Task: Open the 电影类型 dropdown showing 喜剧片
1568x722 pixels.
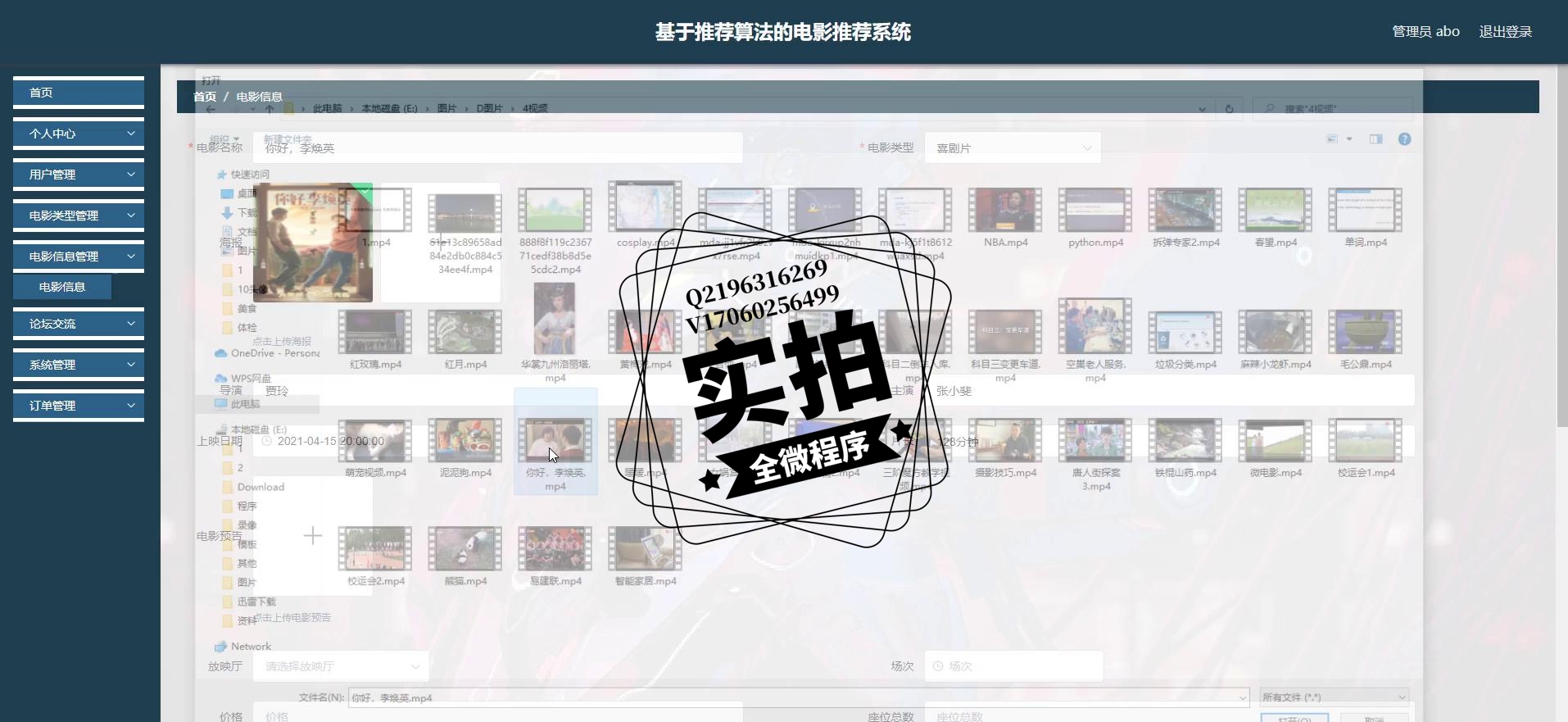Action: tap(1013, 148)
